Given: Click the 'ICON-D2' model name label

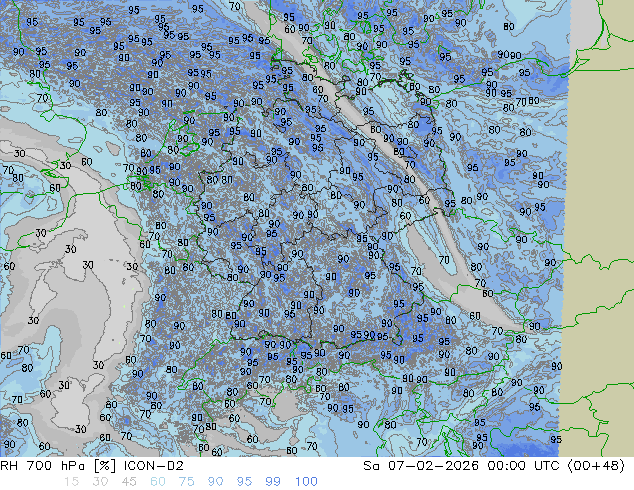Looking at the screenshot, I should pos(154,466).
